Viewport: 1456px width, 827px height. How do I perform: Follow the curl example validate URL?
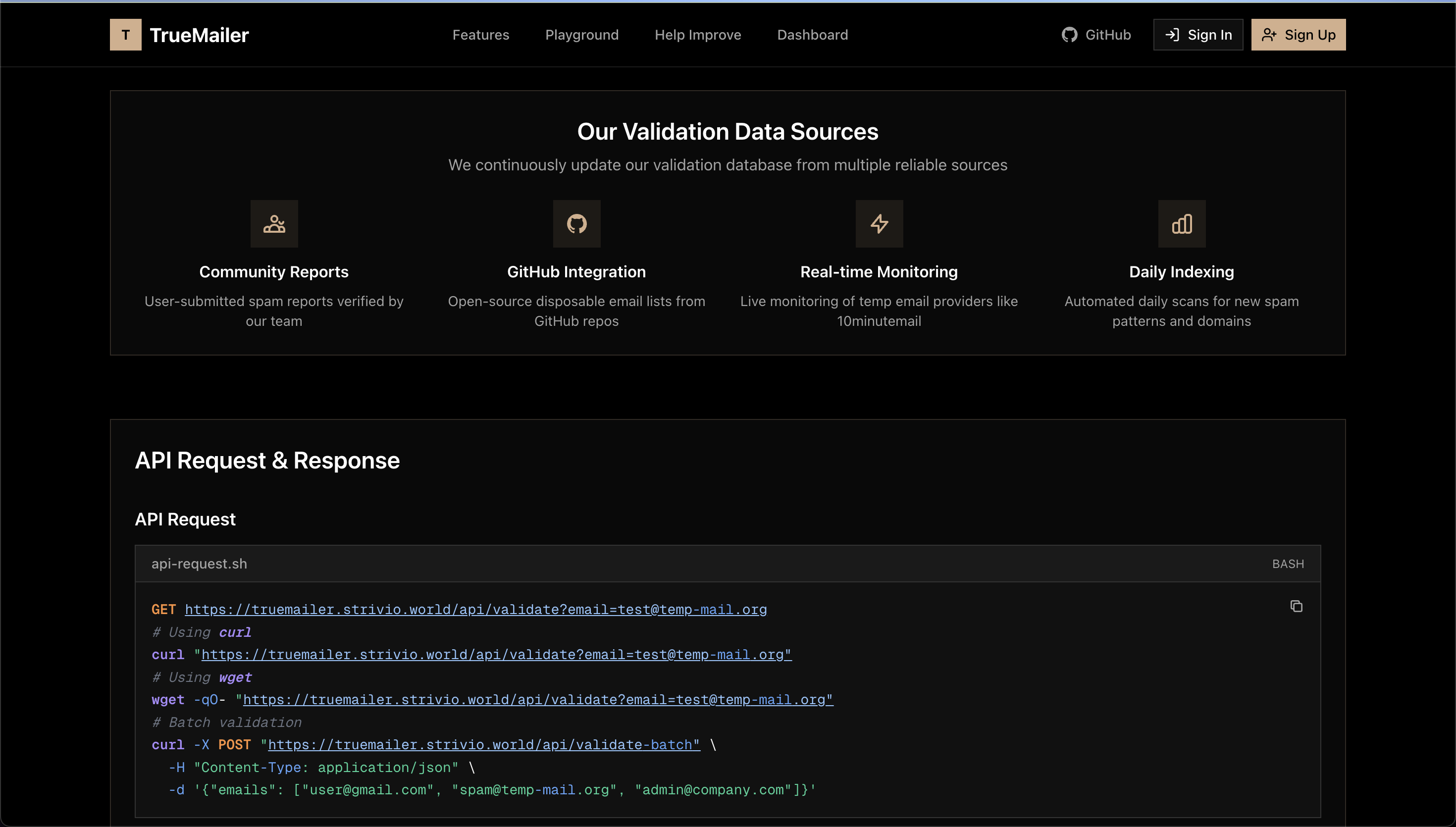[x=496, y=654]
